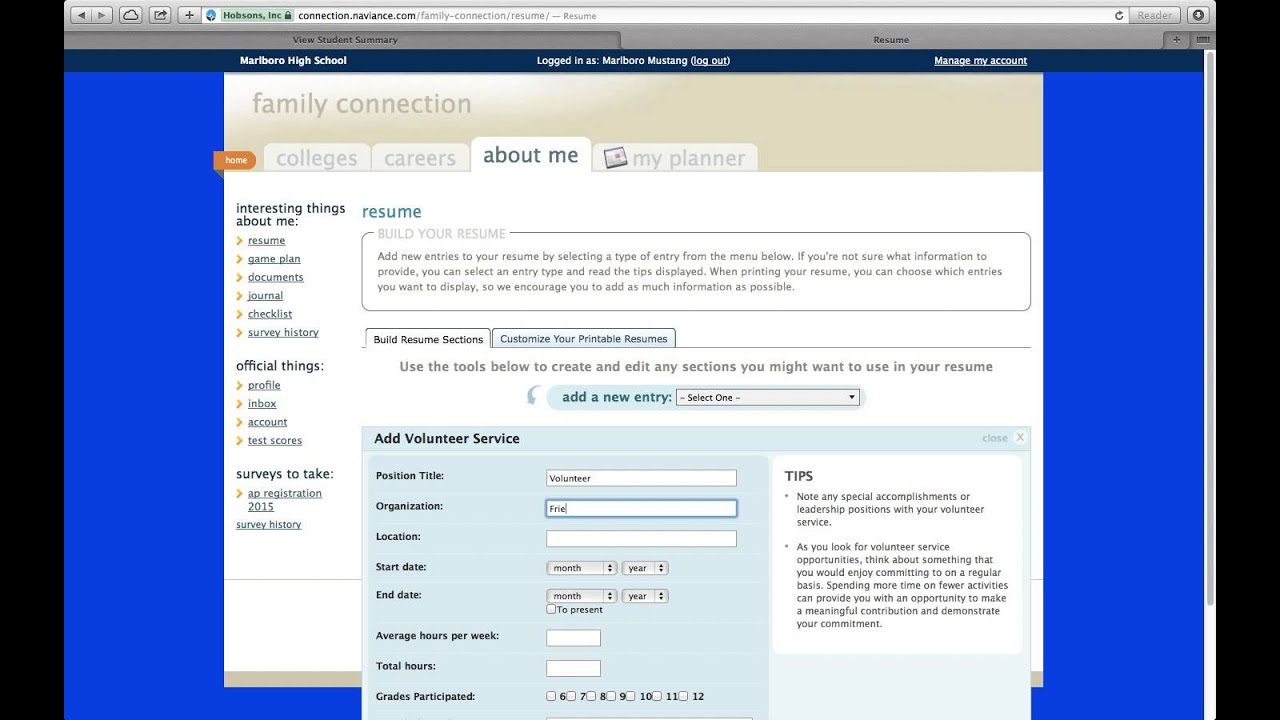The image size is (1280, 720).
Task: Check the 'To present' checkbox
Action: 551,609
